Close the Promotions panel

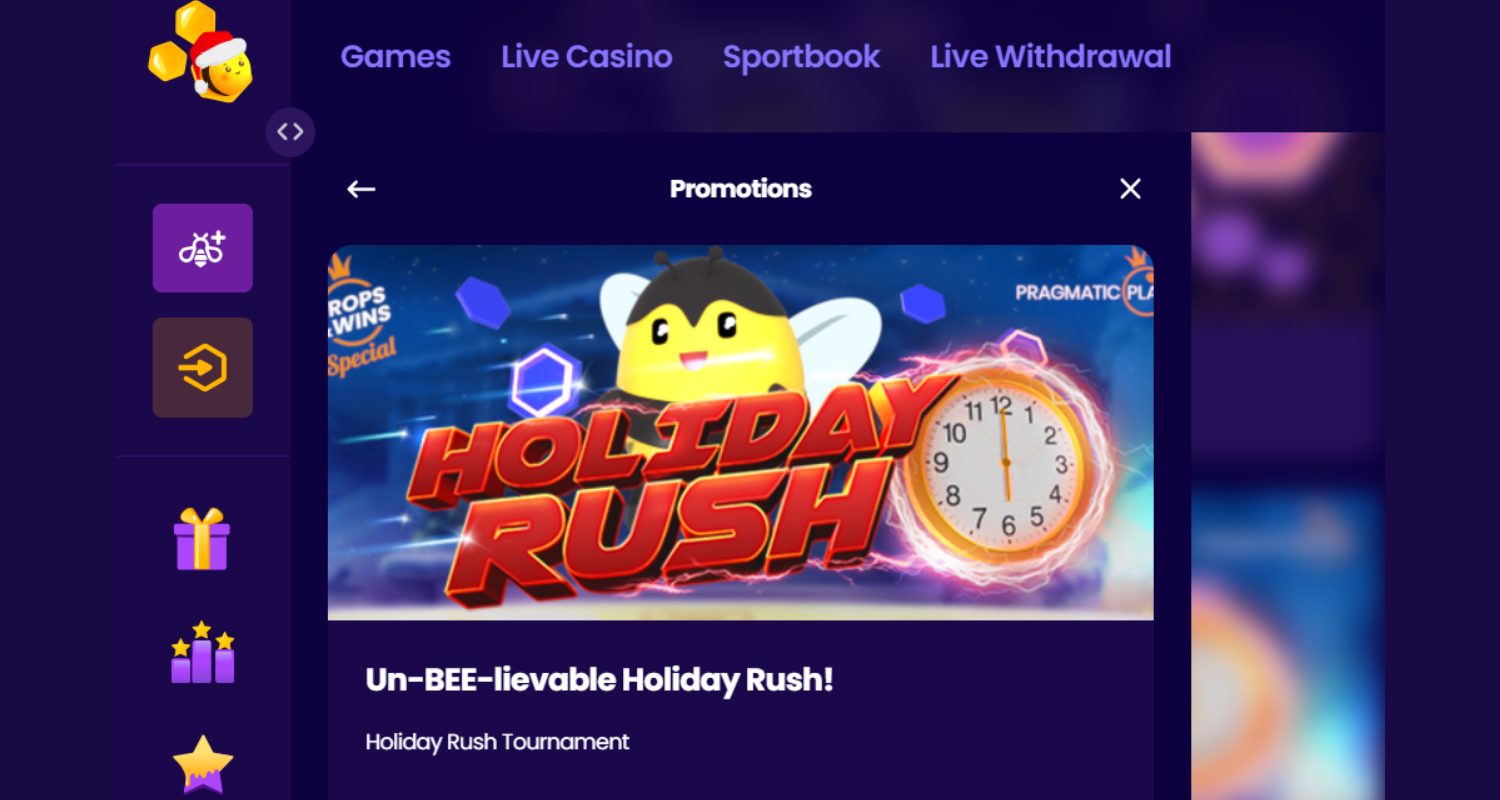point(1130,189)
